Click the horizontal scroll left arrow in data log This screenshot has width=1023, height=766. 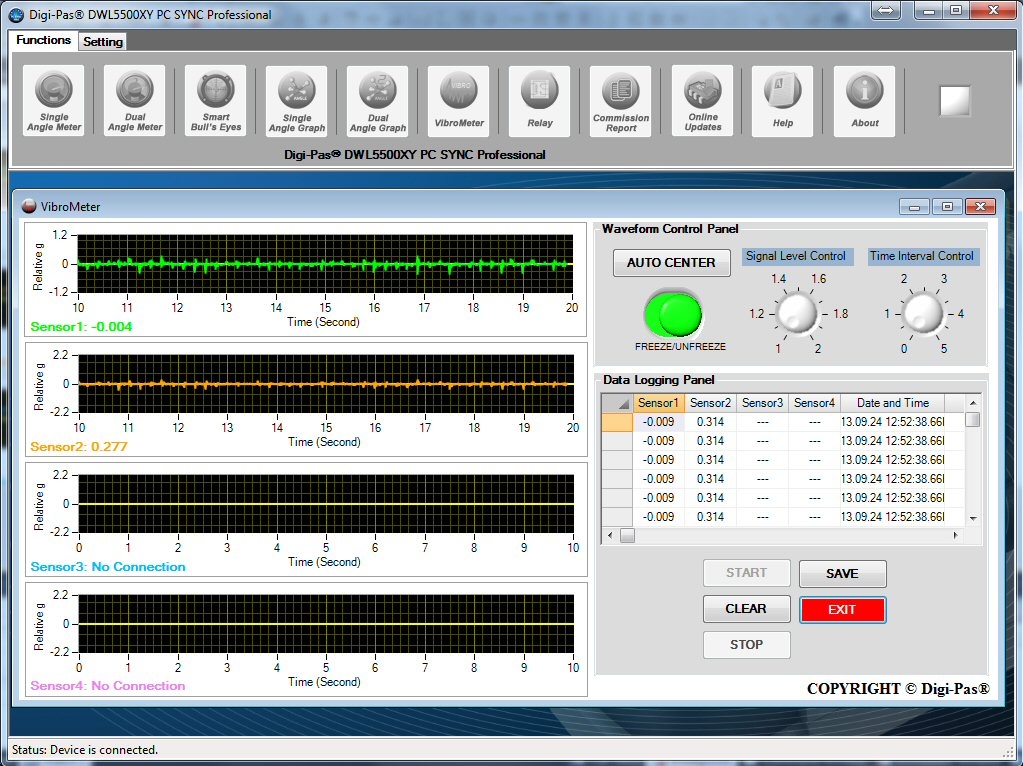(610, 536)
